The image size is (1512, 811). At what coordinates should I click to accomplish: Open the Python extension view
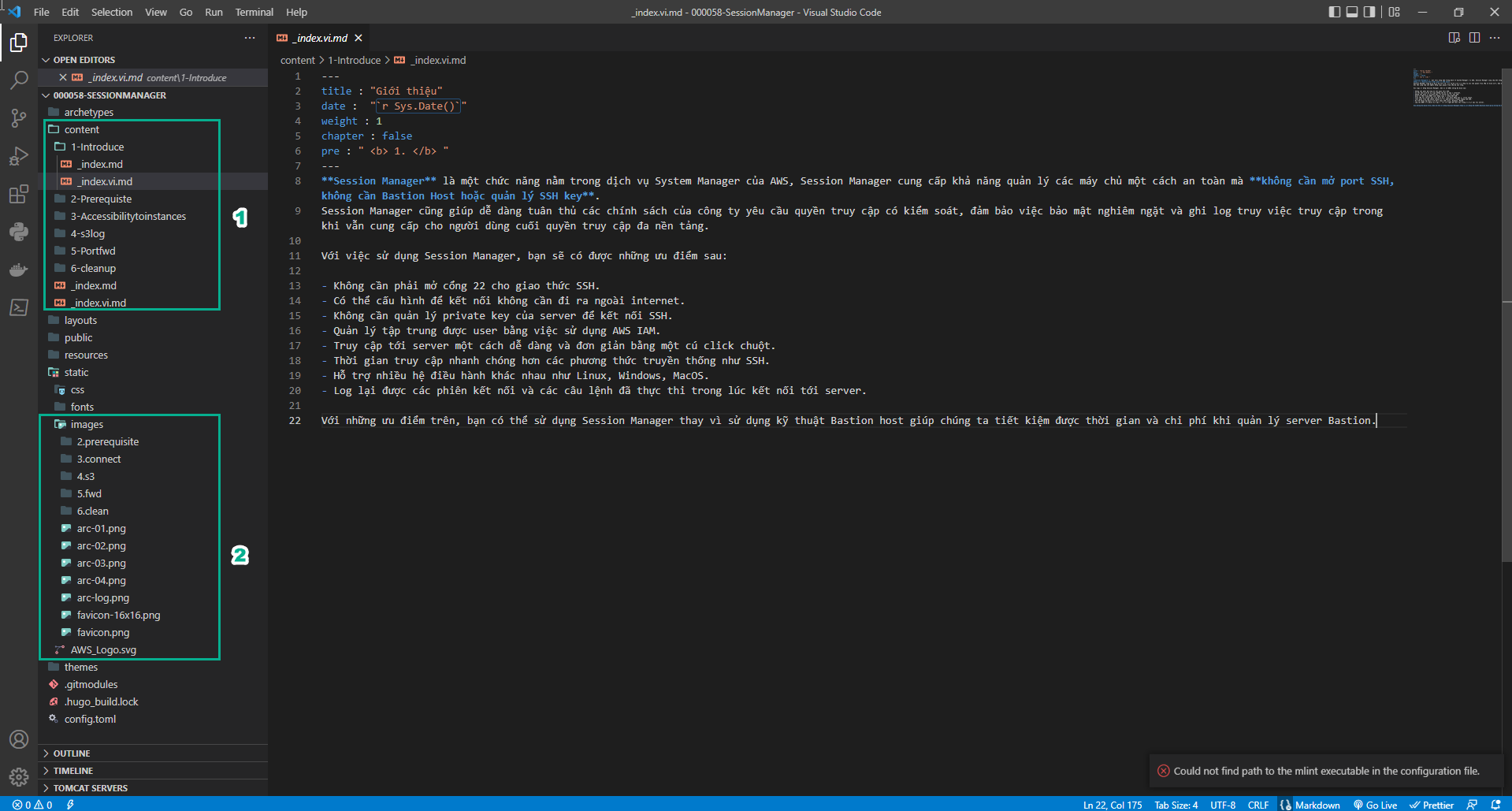point(19,232)
